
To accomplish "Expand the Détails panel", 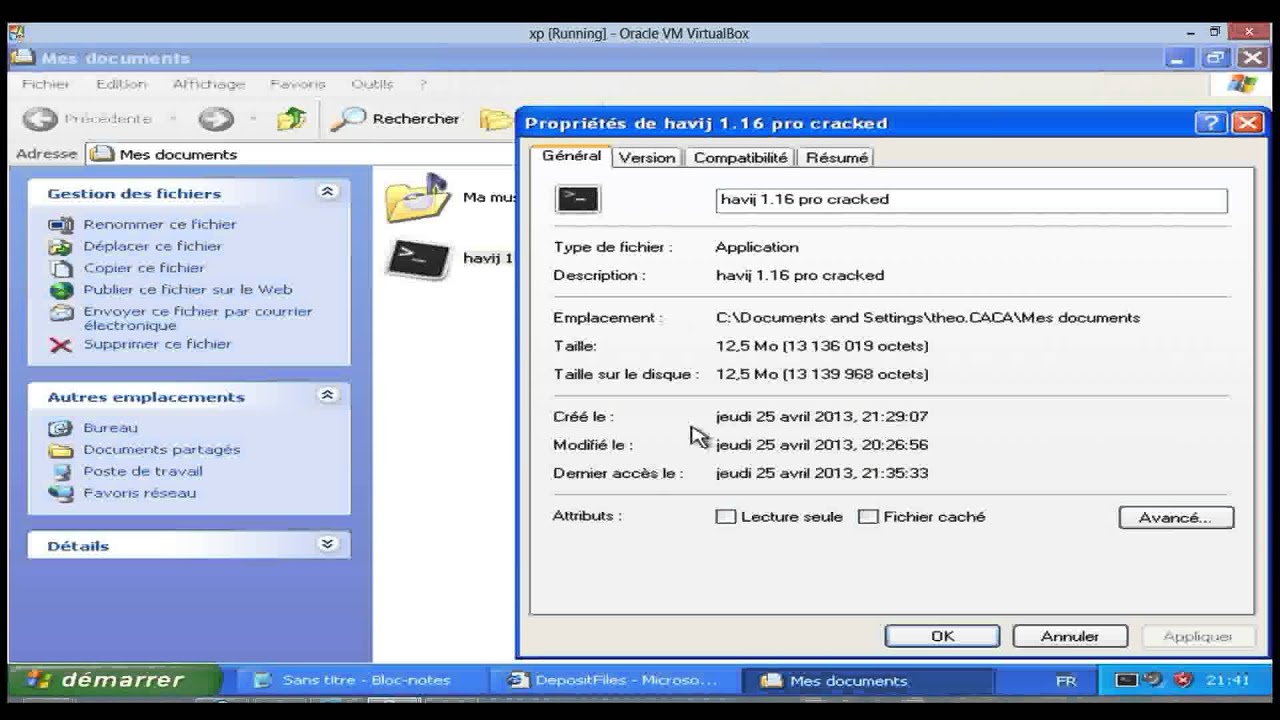I will pos(327,544).
